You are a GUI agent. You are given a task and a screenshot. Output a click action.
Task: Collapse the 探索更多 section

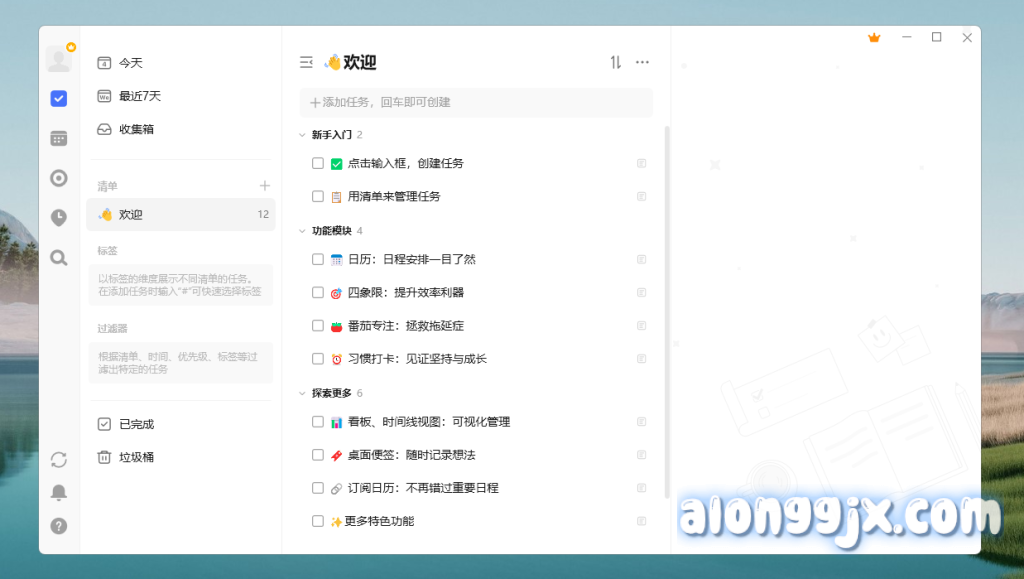[x=303, y=393]
